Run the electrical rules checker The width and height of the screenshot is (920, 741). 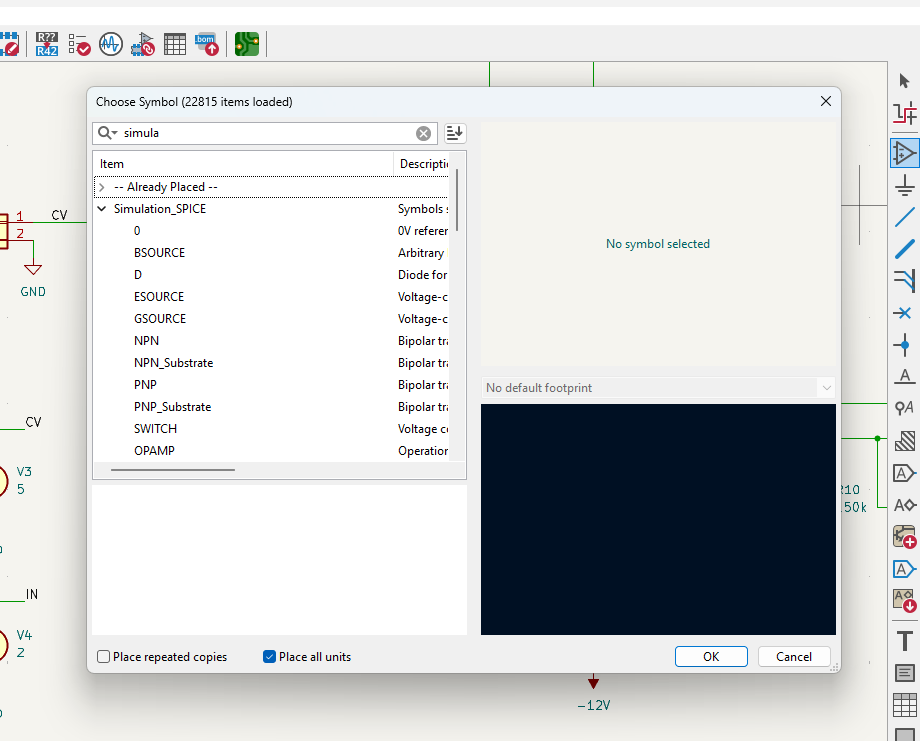tap(79, 44)
